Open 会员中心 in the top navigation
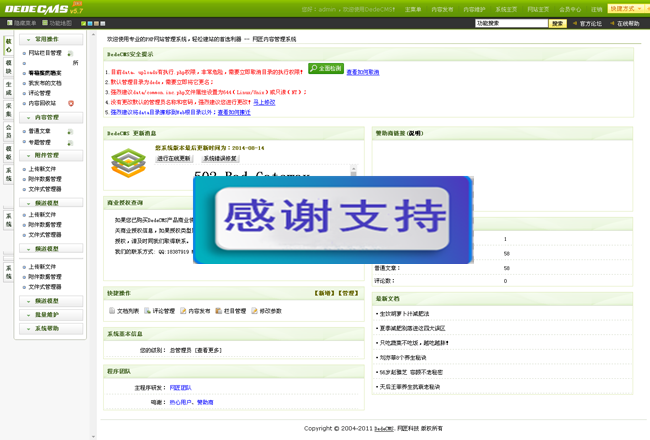This screenshot has height=440, width=650. tap(570, 10)
